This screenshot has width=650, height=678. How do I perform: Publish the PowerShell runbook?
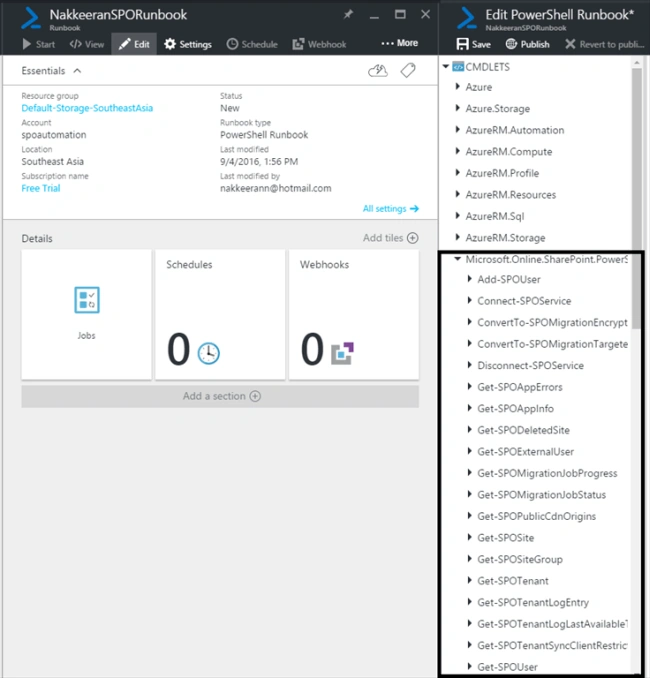[528, 44]
